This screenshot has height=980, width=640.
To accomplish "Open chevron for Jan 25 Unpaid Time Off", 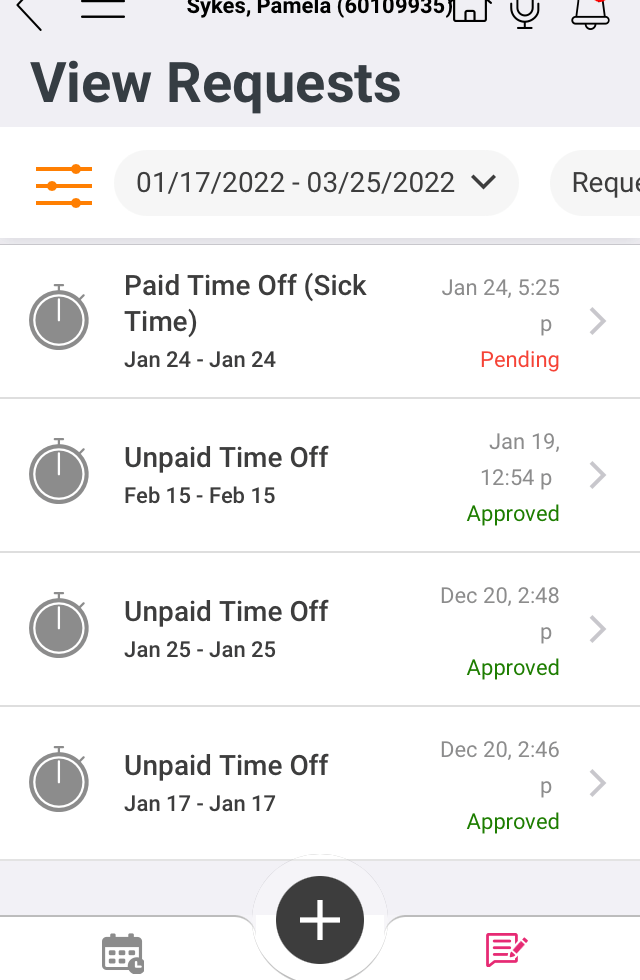I will [x=598, y=629].
